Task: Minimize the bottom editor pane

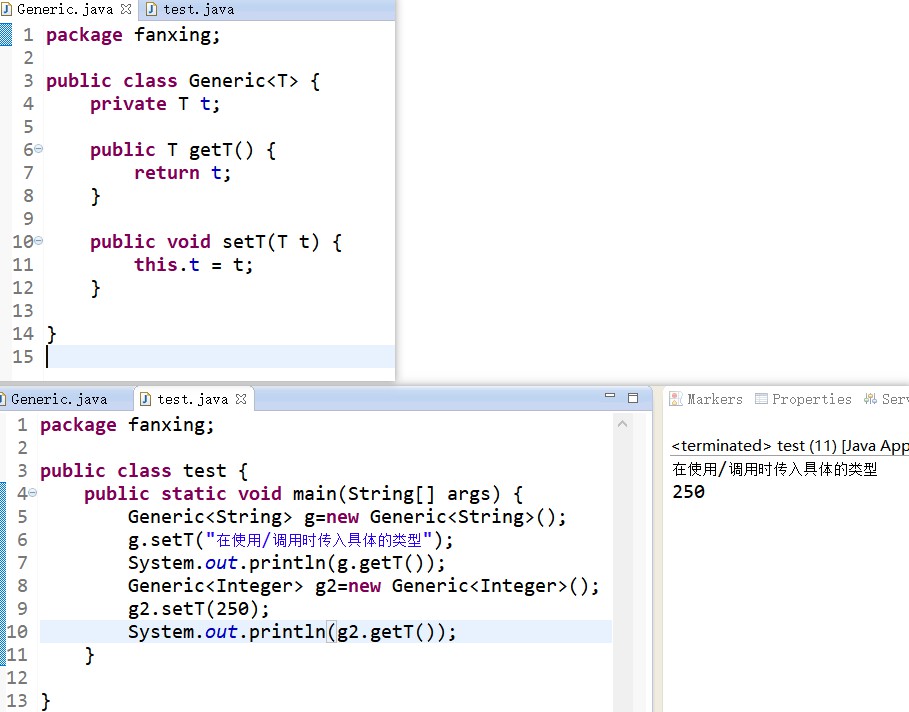Action: click(610, 396)
